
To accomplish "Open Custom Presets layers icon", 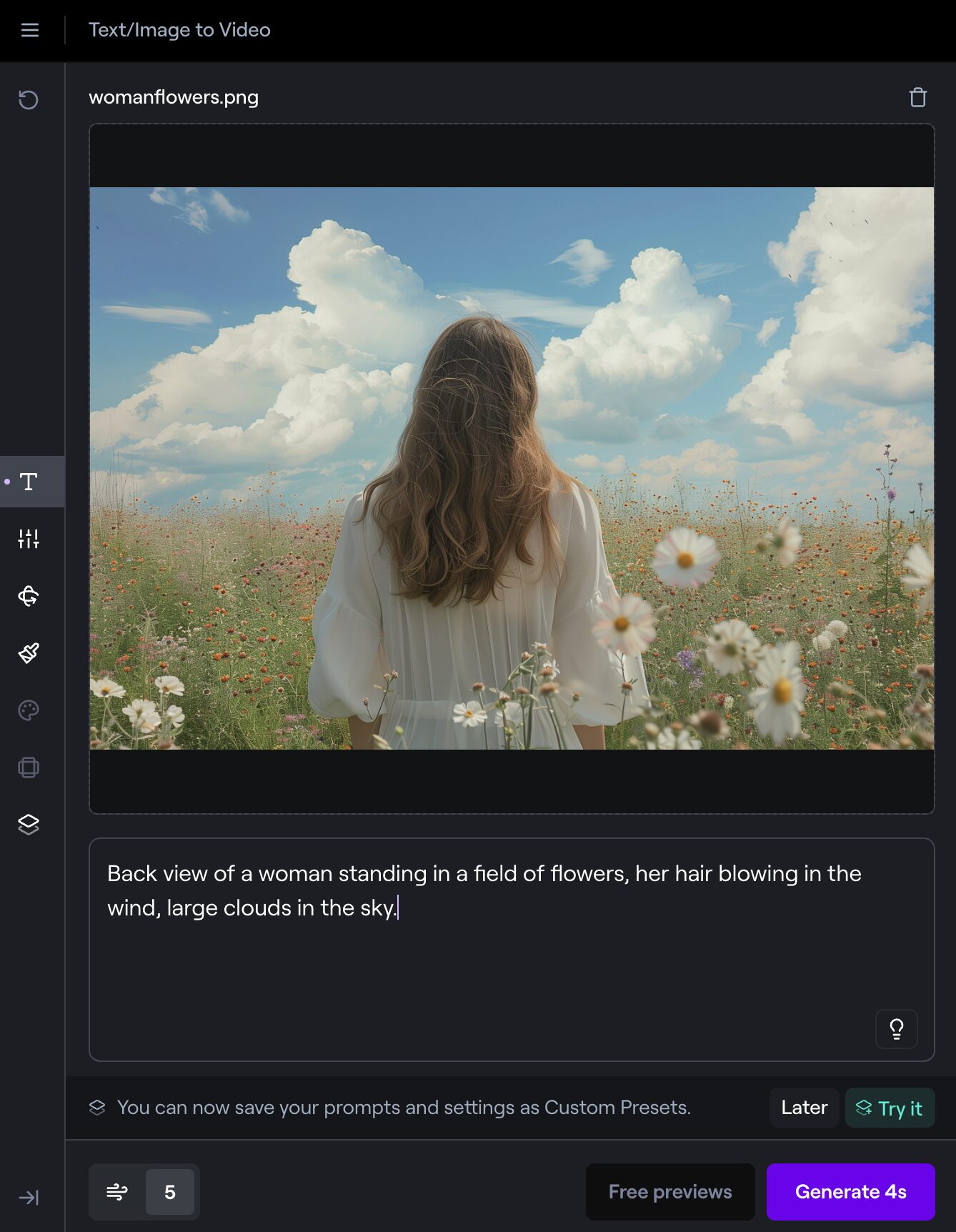I will (x=29, y=825).
